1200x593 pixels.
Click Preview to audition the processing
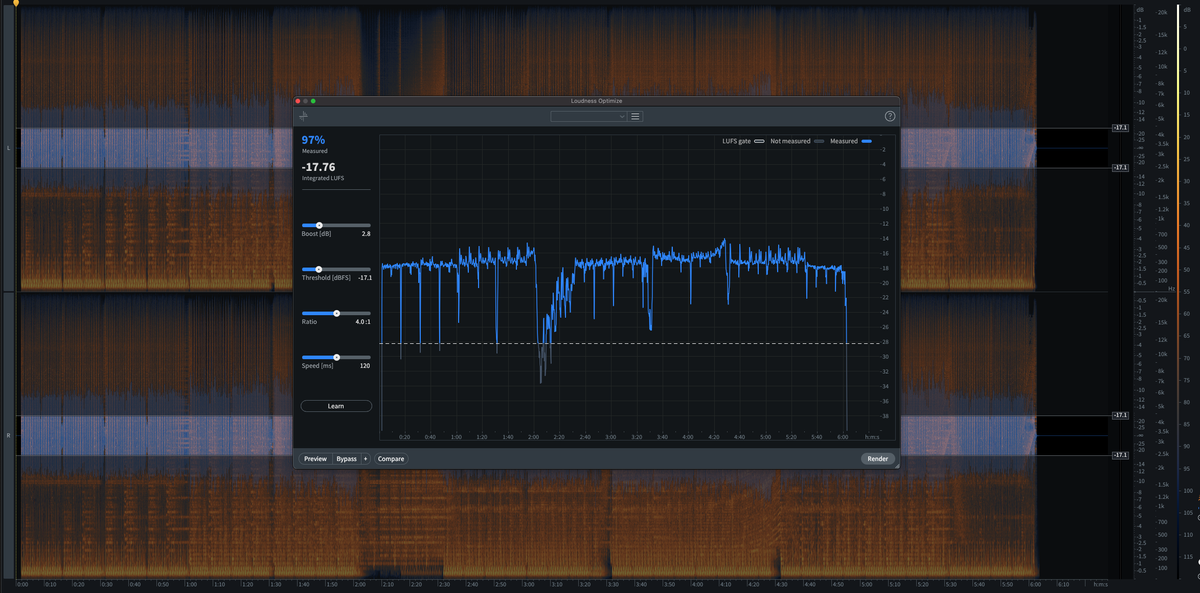coord(315,458)
